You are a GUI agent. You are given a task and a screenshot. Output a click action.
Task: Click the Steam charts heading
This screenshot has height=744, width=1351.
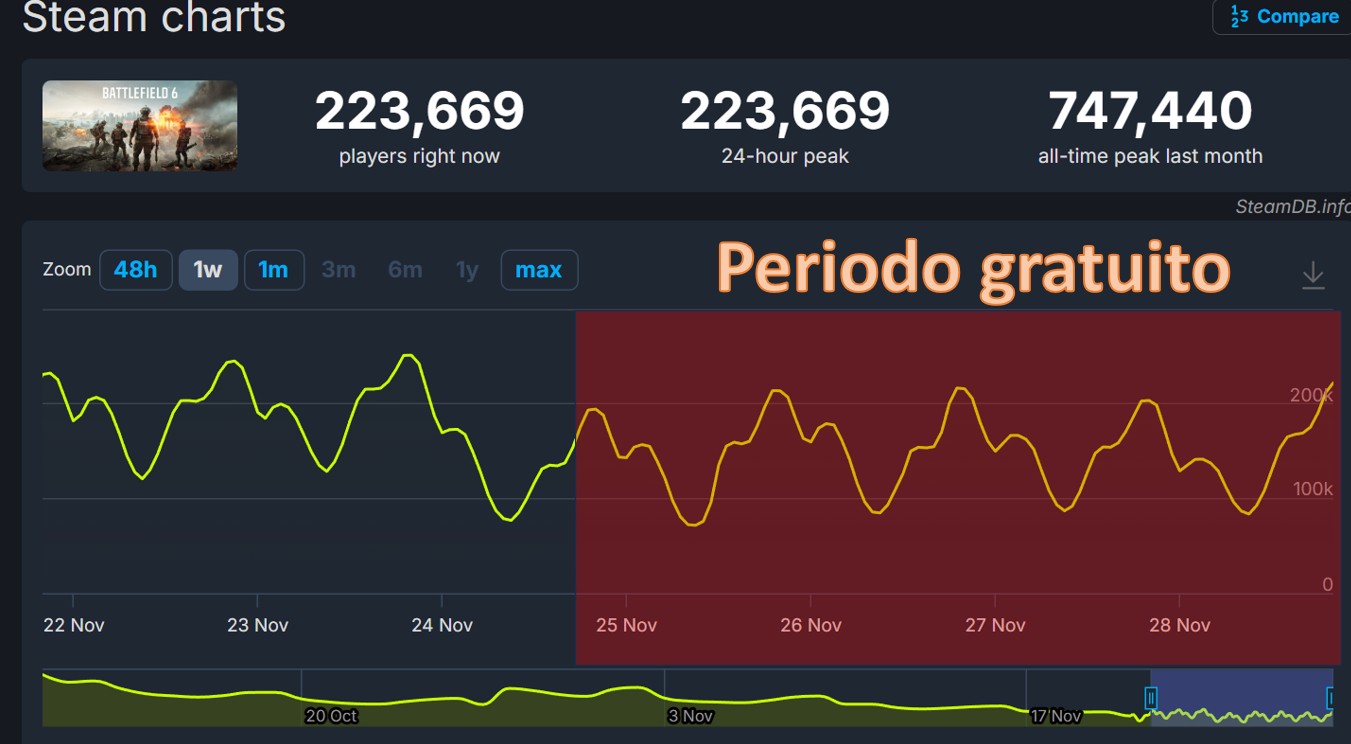[x=154, y=17]
